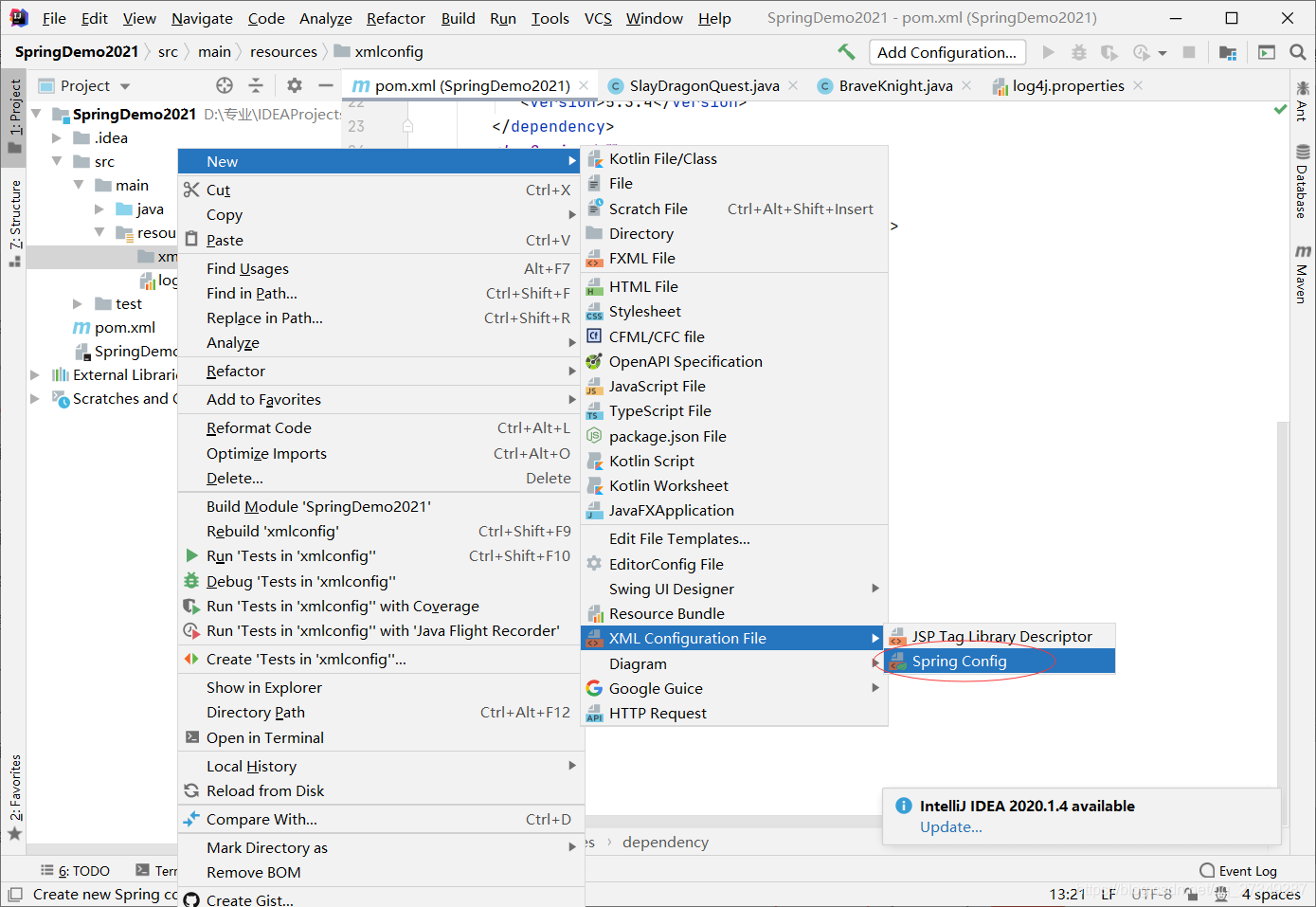Image resolution: width=1316 pixels, height=907 pixels.
Task: Click the LF line separator status
Action: (1109, 894)
